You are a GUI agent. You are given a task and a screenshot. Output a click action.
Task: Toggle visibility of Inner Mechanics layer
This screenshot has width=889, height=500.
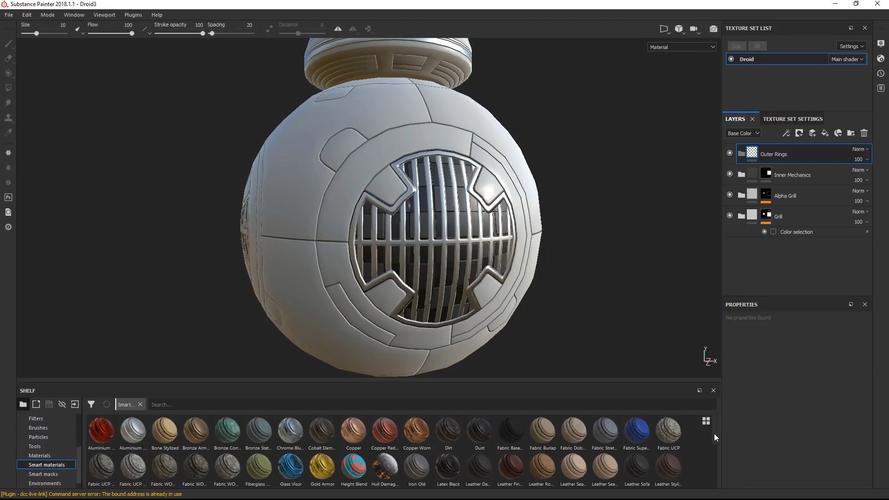point(729,174)
